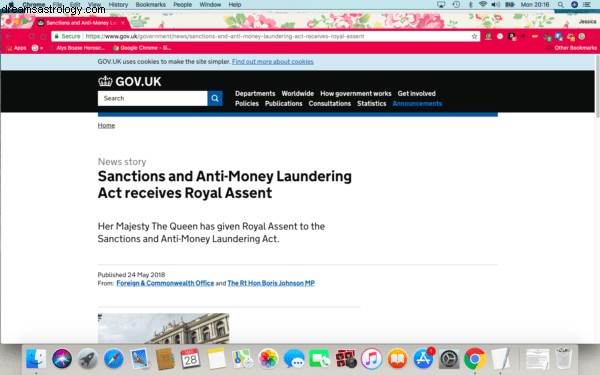This screenshot has height=375, width=600.
Task: Open App Store with notification badge
Action: [423, 359]
